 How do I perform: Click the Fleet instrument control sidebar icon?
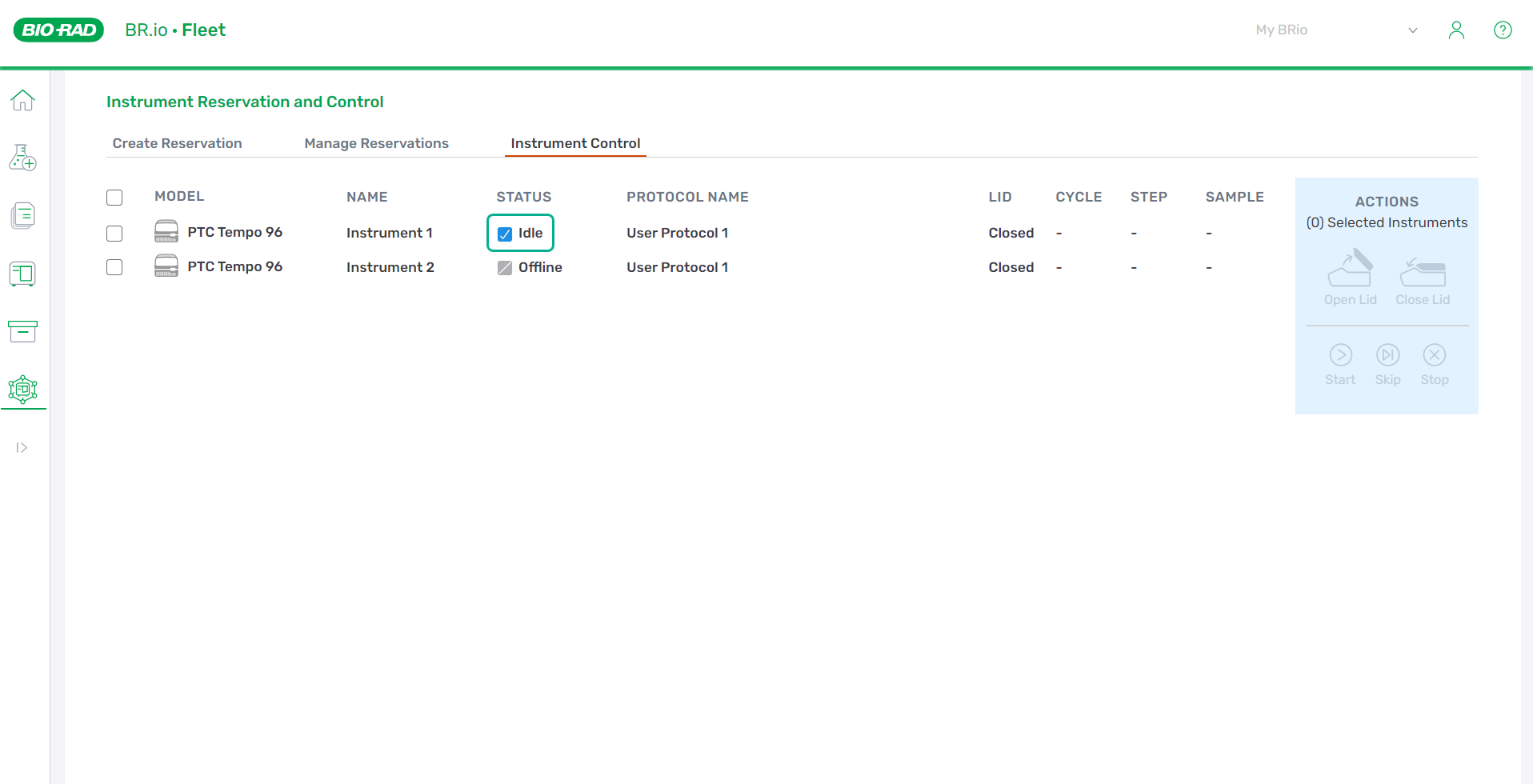(x=22, y=390)
